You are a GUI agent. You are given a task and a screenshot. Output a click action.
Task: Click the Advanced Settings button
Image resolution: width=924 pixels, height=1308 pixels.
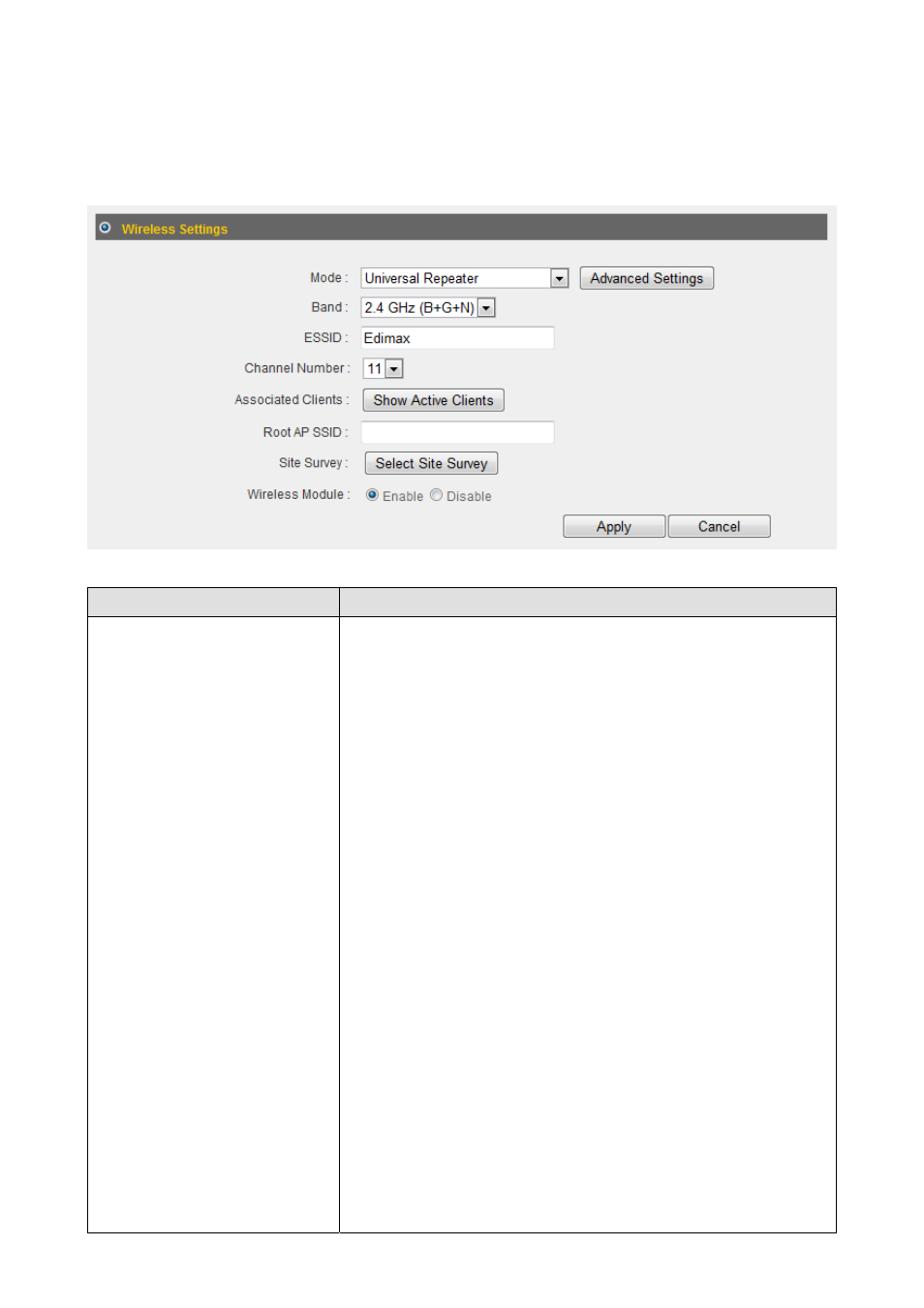click(647, 278)
